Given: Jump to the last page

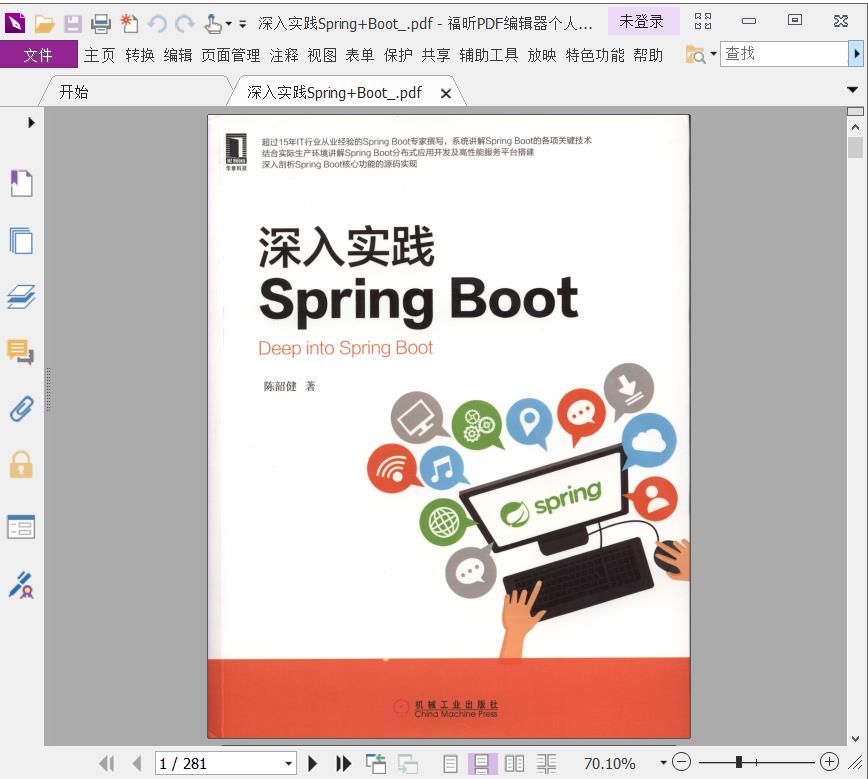Looking at the screenshot, I should pyautogui.click(x=343, y=763).
